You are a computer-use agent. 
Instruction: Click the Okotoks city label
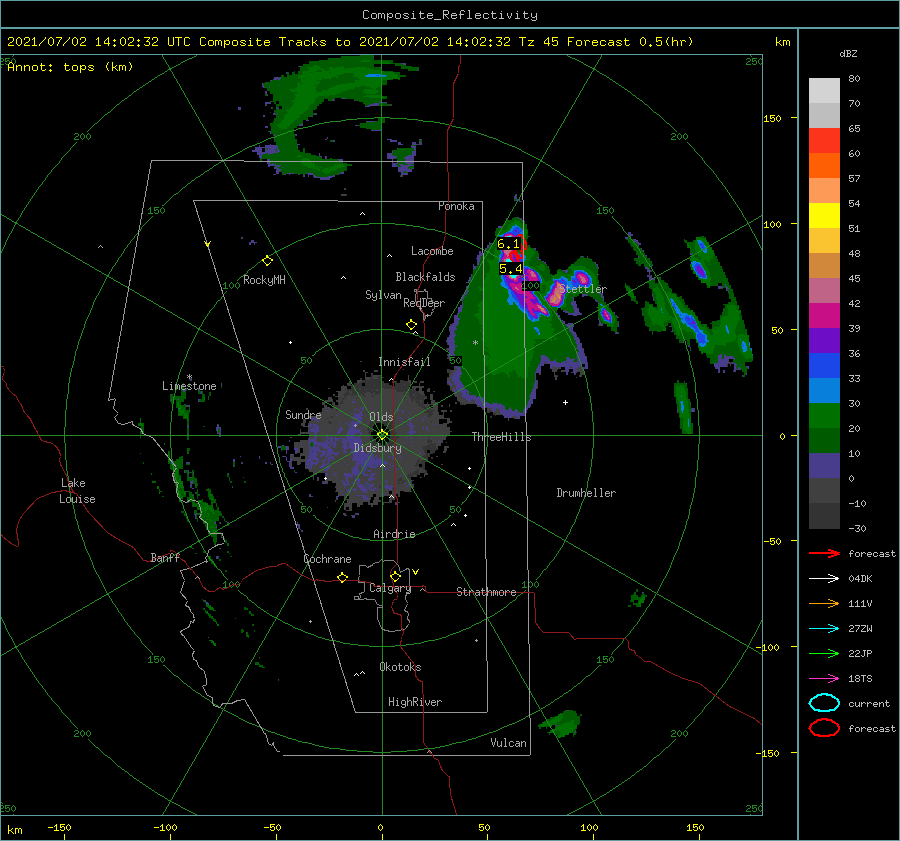pos(400,667)
